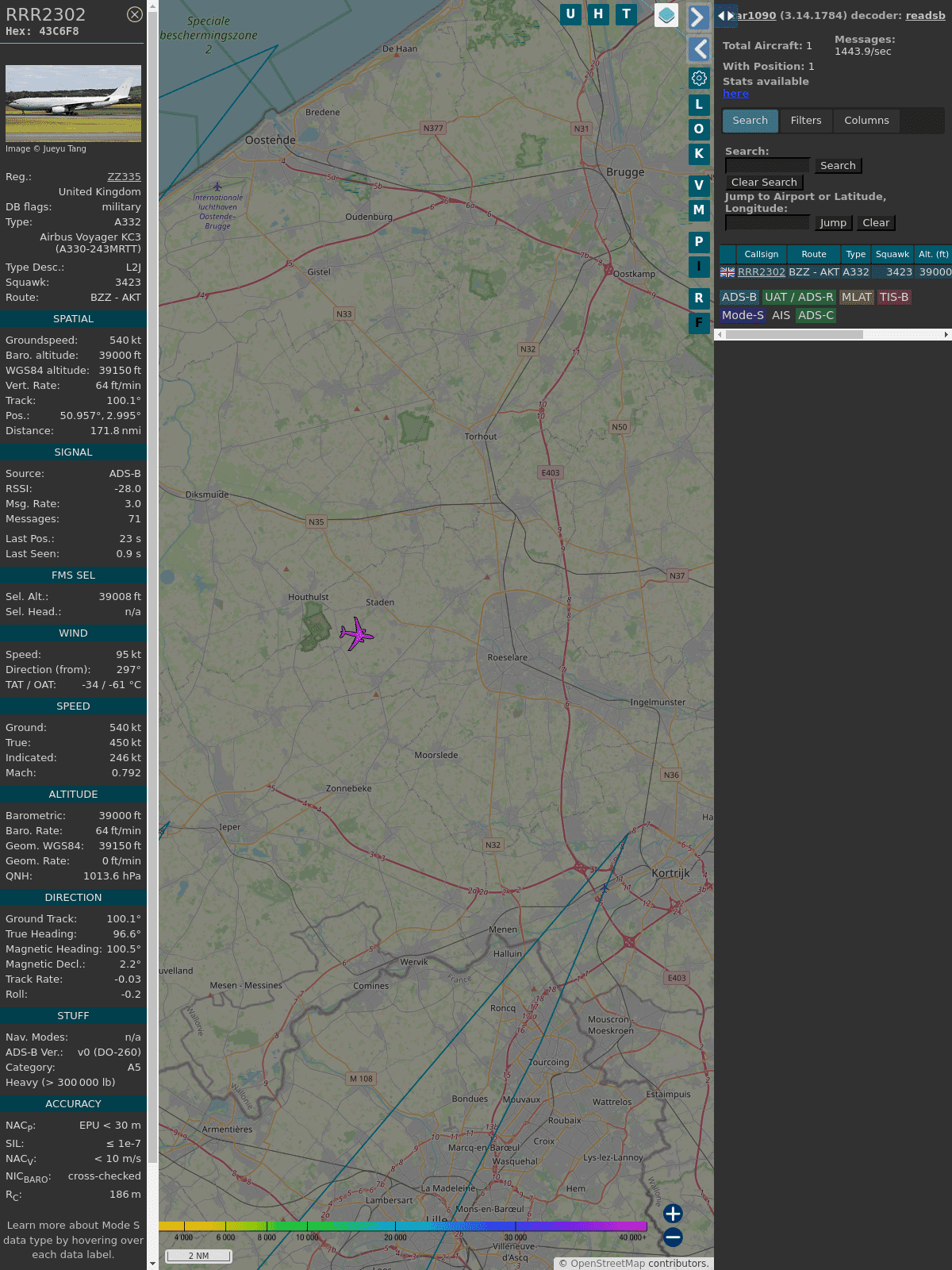The width and height of the screenshot is (952, 1270).
Task: Click the settings gear icon
Action: tap(699, 78)
